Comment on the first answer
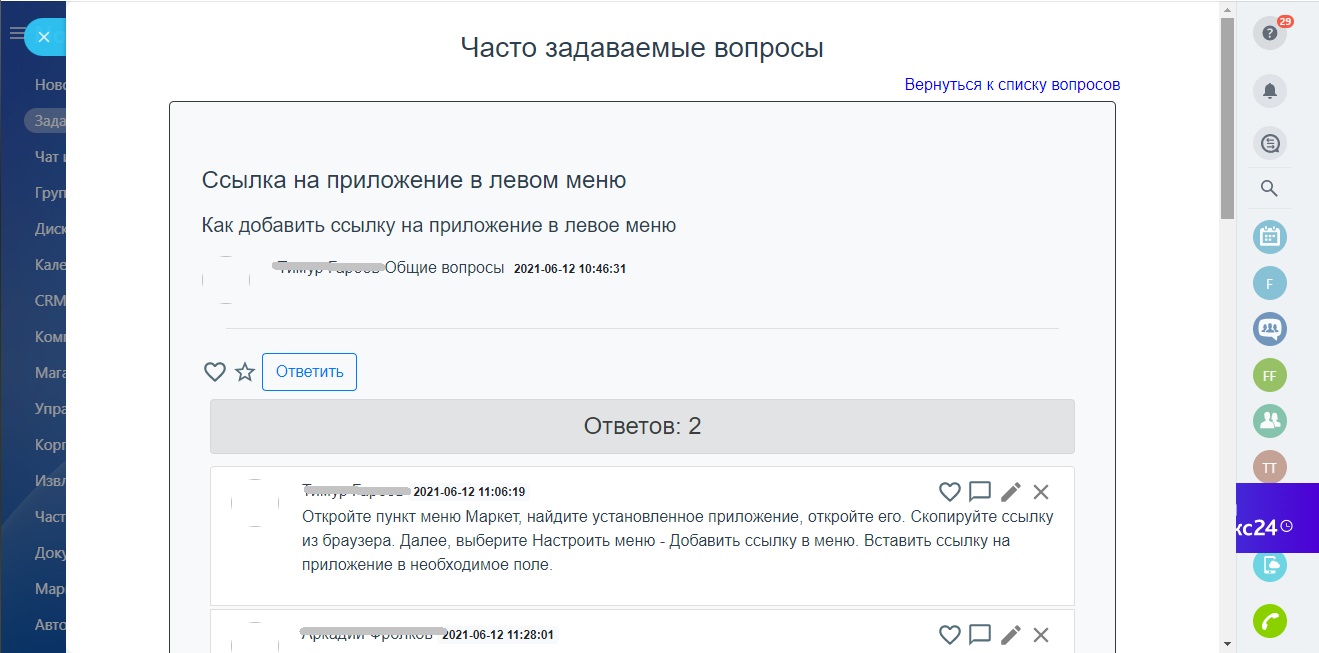This screenshot has height=653, width=1319. [980, 491]
